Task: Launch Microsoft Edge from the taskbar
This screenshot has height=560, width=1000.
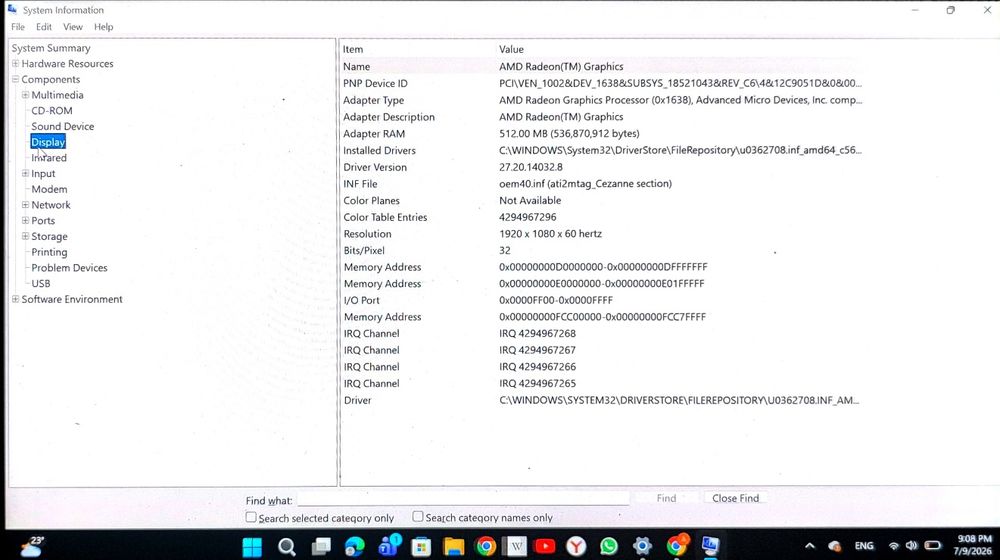Action: pos(355,547)
